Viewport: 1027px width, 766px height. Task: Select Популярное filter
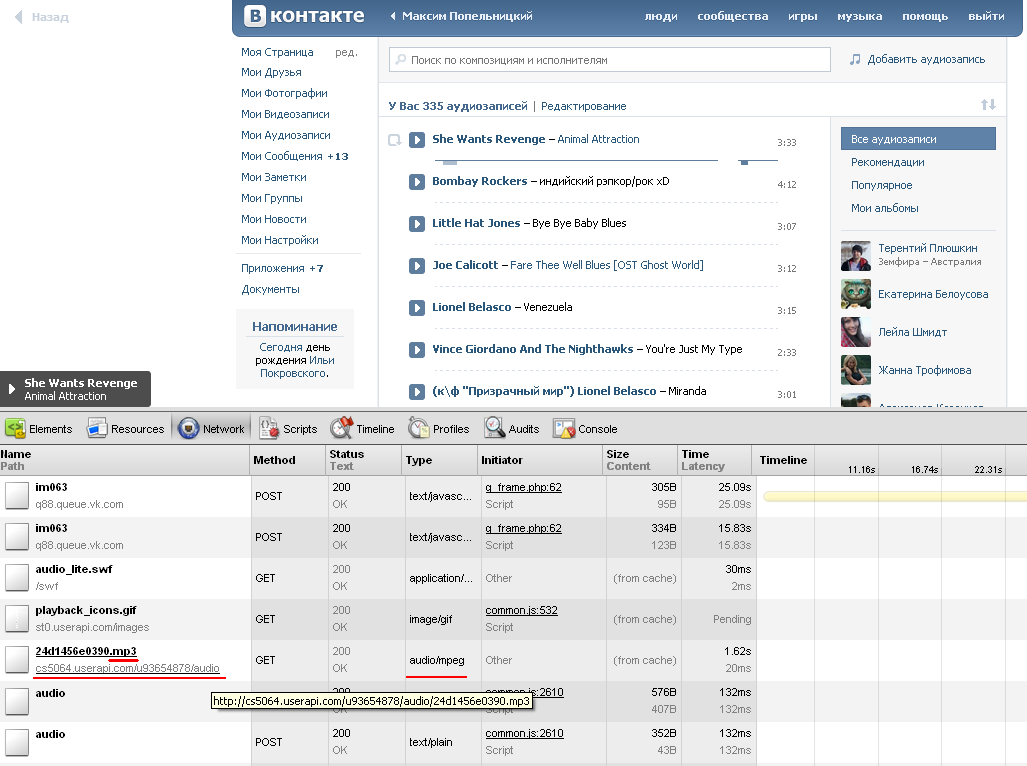[882, 185]
